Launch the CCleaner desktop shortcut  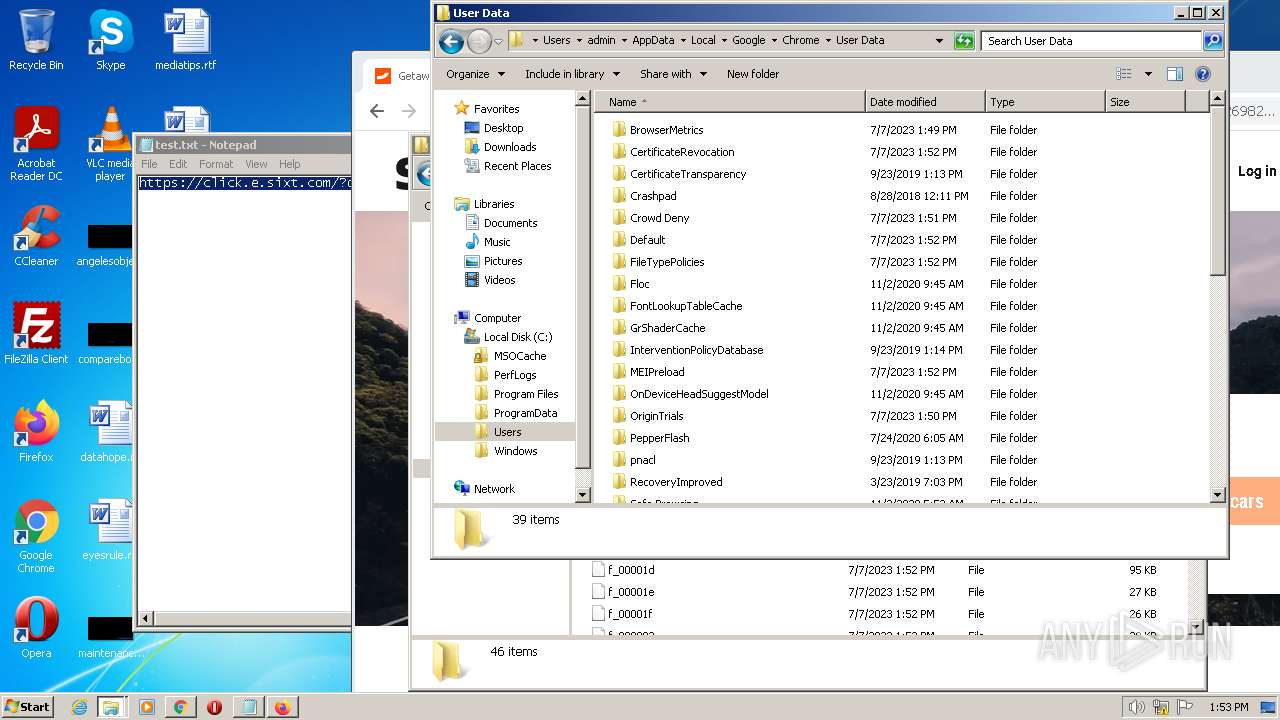coord(36,236)
